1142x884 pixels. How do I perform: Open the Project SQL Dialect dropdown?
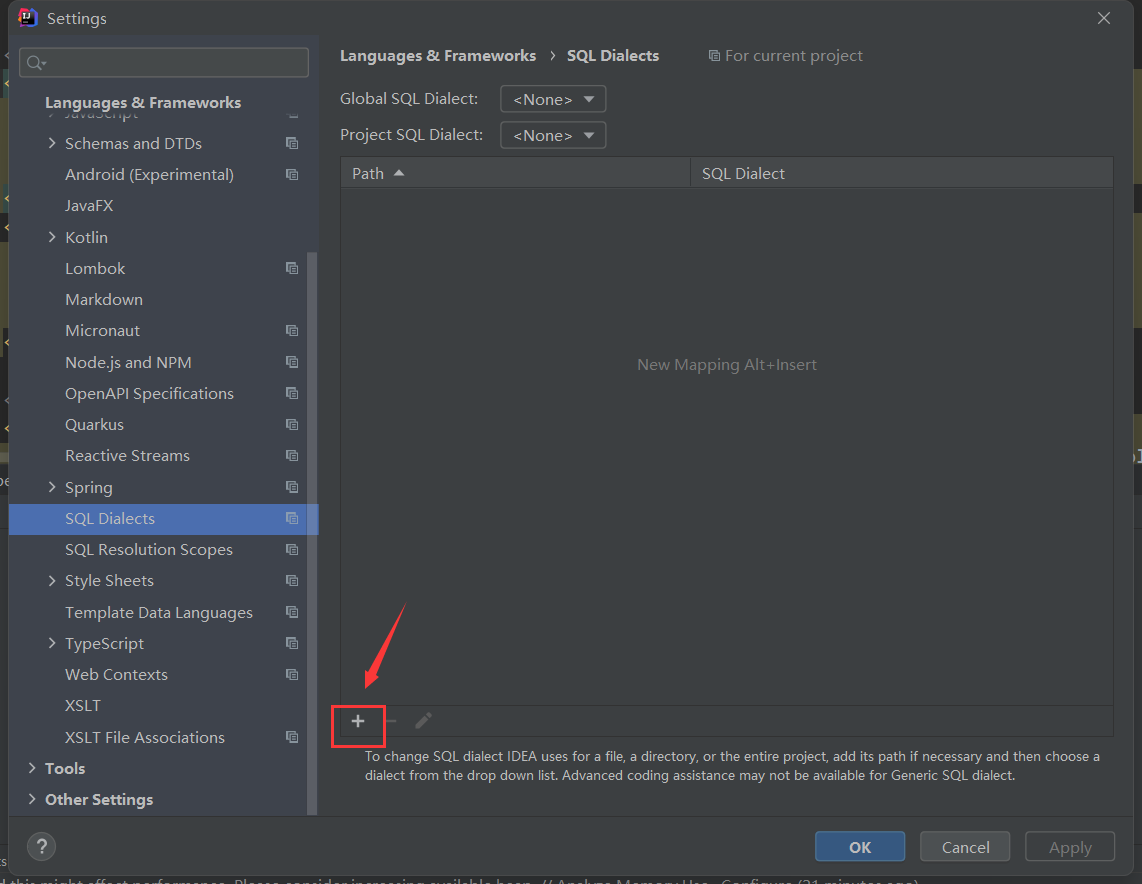[x=553, y=135]
